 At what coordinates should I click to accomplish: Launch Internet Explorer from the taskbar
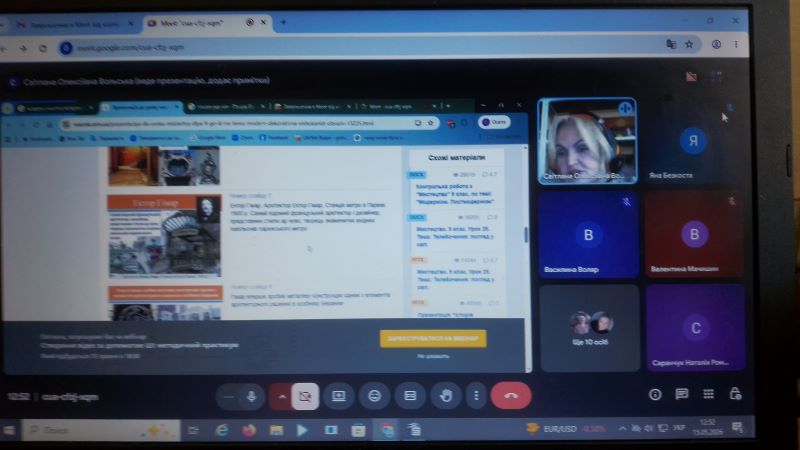tap(221, 431)
